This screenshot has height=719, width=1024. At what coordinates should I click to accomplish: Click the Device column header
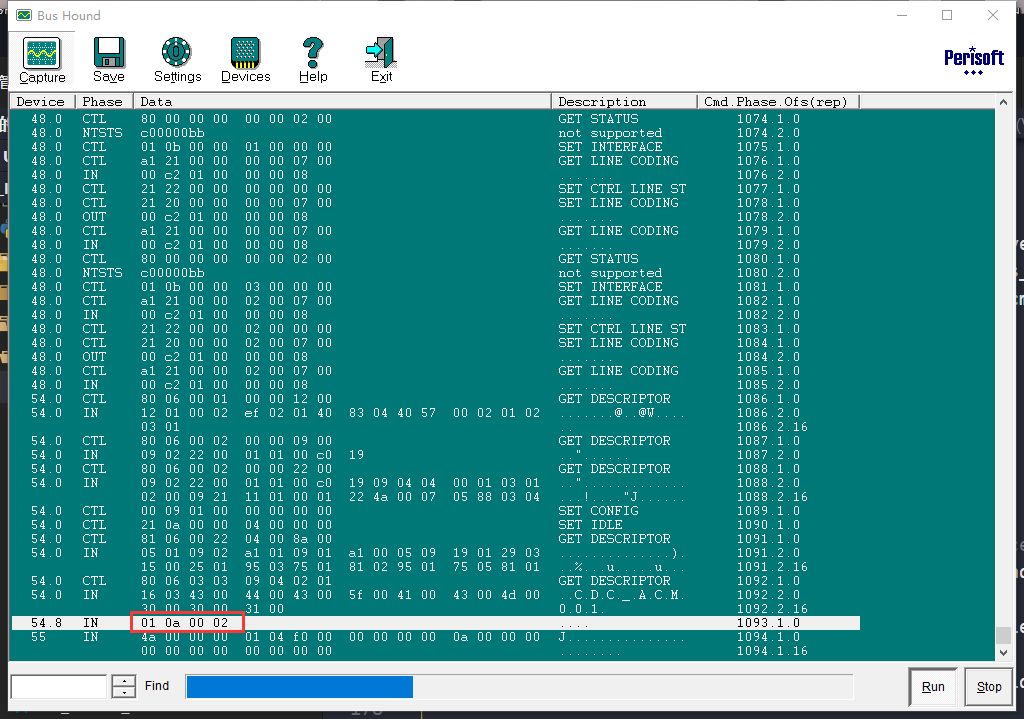click(41, 102)
